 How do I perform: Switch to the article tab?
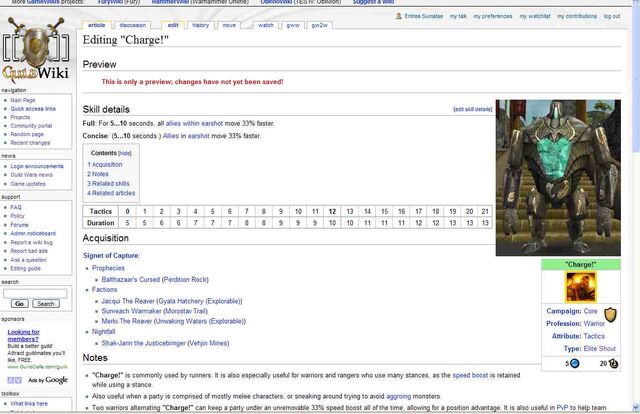(97, 25)
